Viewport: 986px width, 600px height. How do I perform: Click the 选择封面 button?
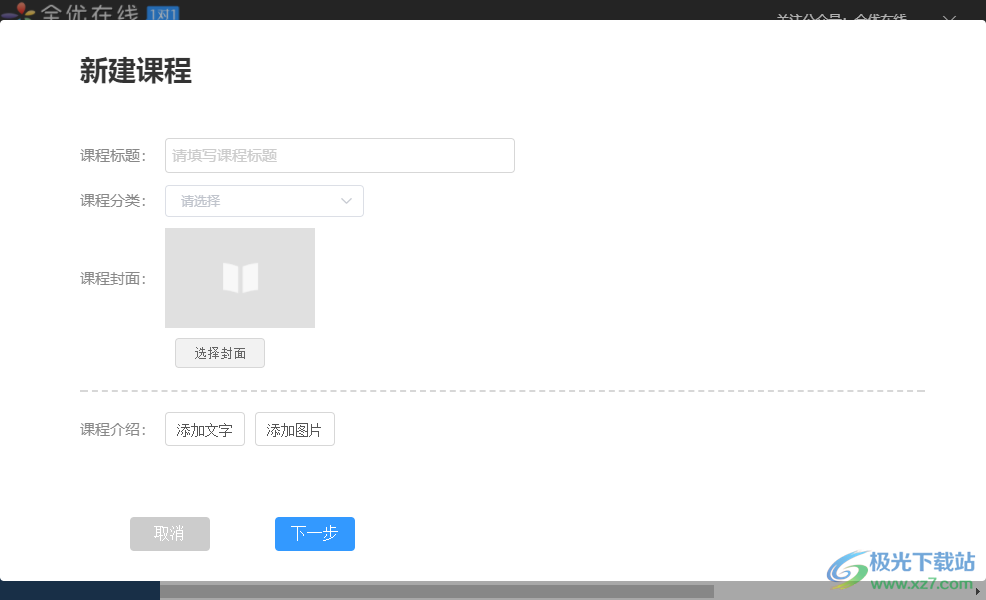220,353
